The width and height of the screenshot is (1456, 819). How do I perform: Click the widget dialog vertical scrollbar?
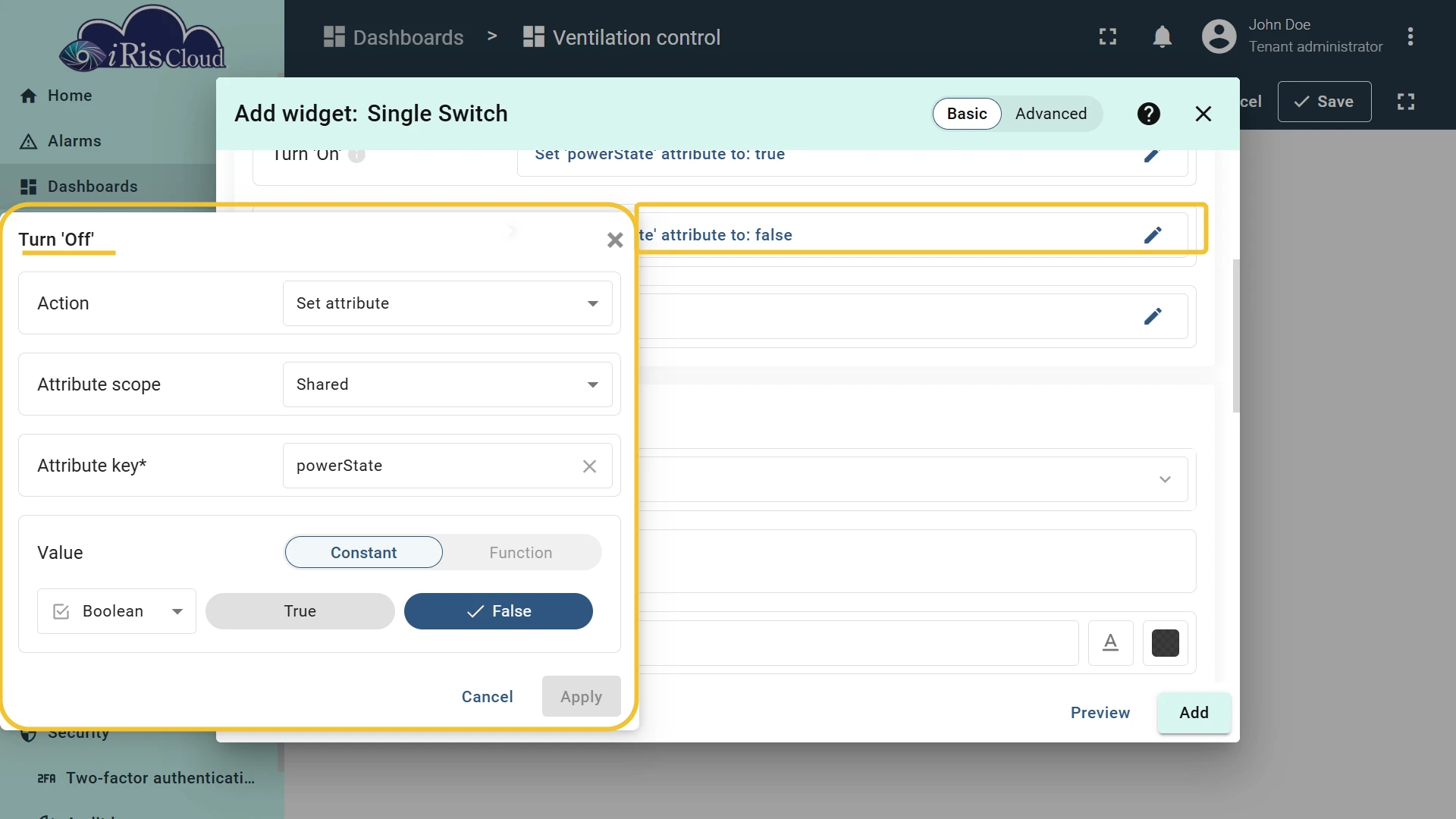pyautogui.click(x=1236, y=336)
